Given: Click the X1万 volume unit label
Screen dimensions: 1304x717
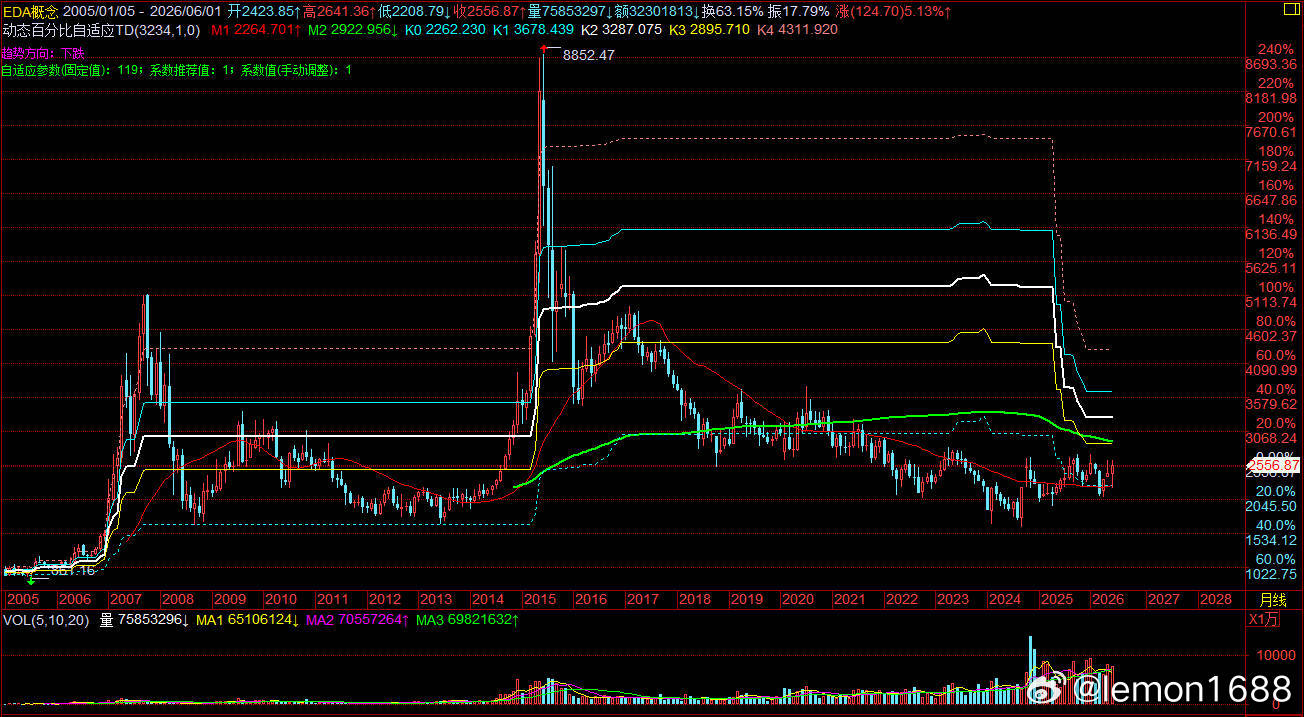Looking at the screenshot, I should click(1263, 620).
